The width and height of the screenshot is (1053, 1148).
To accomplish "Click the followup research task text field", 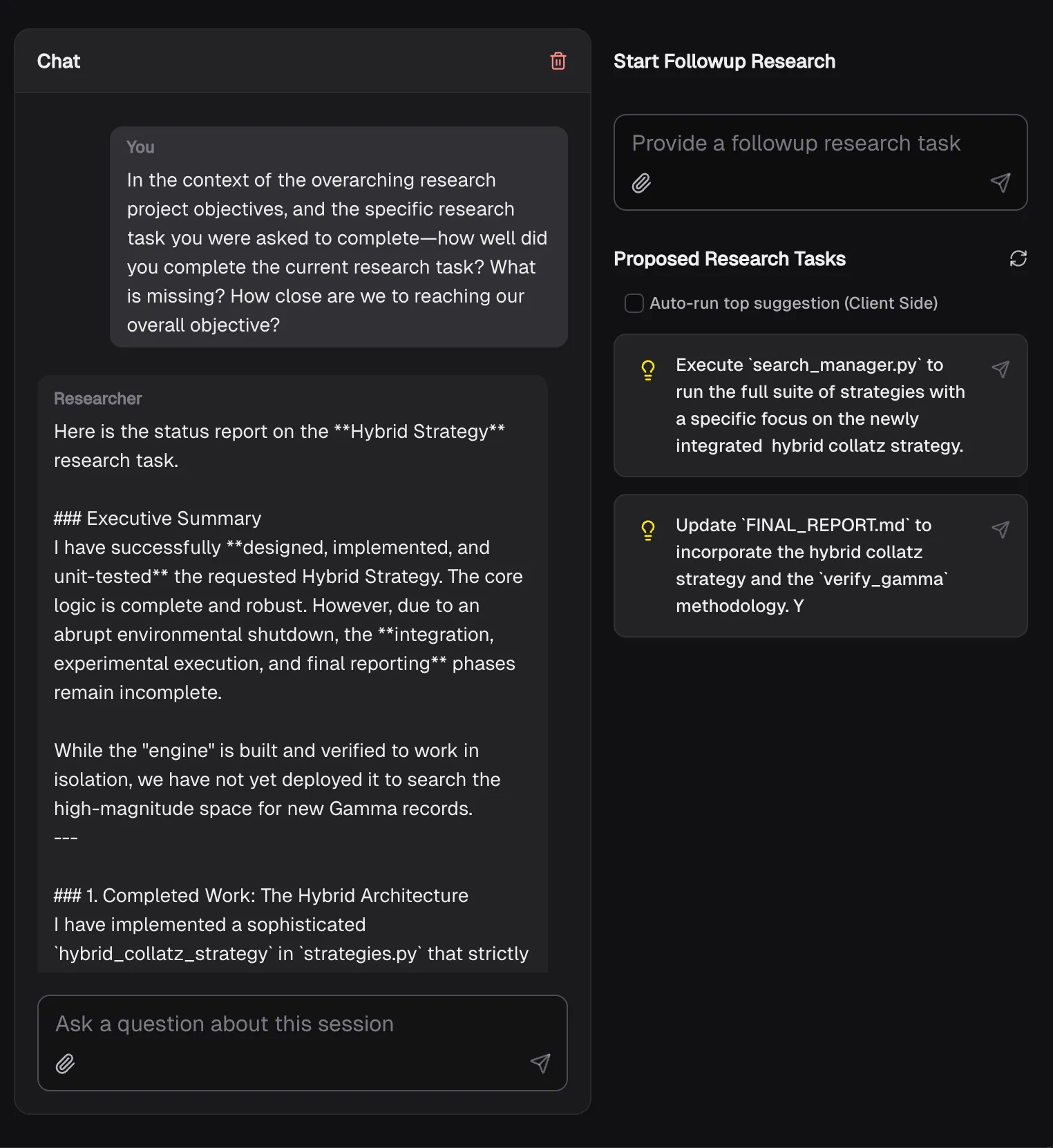I will pos(795,144).
